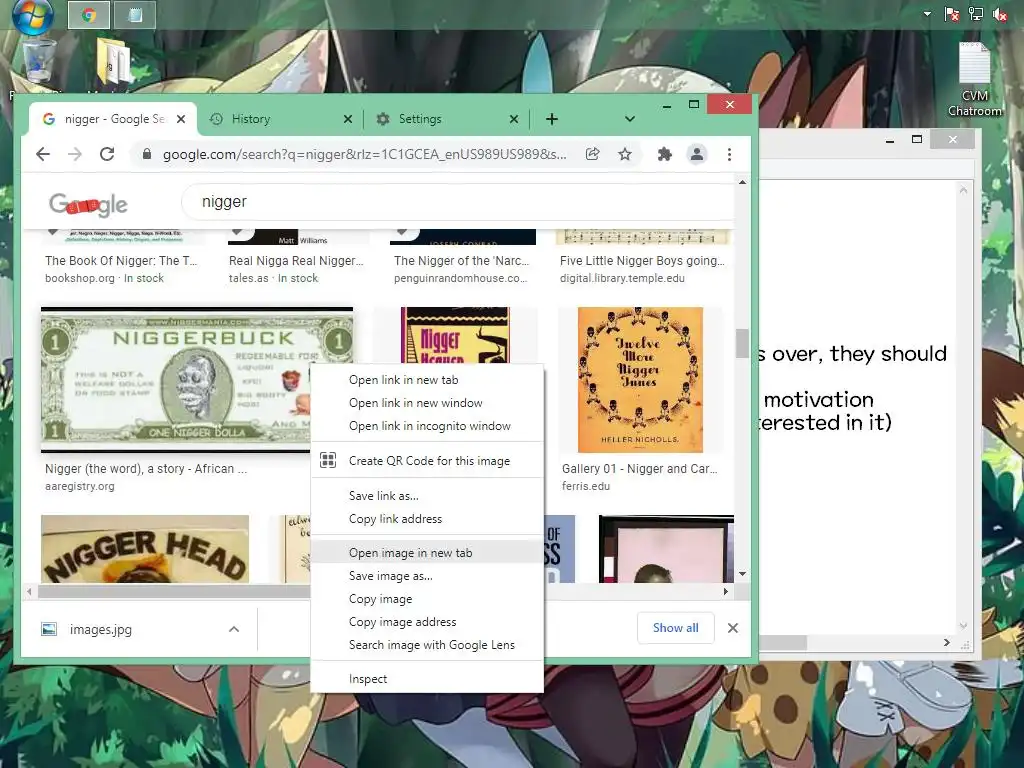Viewport: 1024px width, 768px height.
Task: Click the Action Center flag tray icon
Action: (x=952, y=14)
